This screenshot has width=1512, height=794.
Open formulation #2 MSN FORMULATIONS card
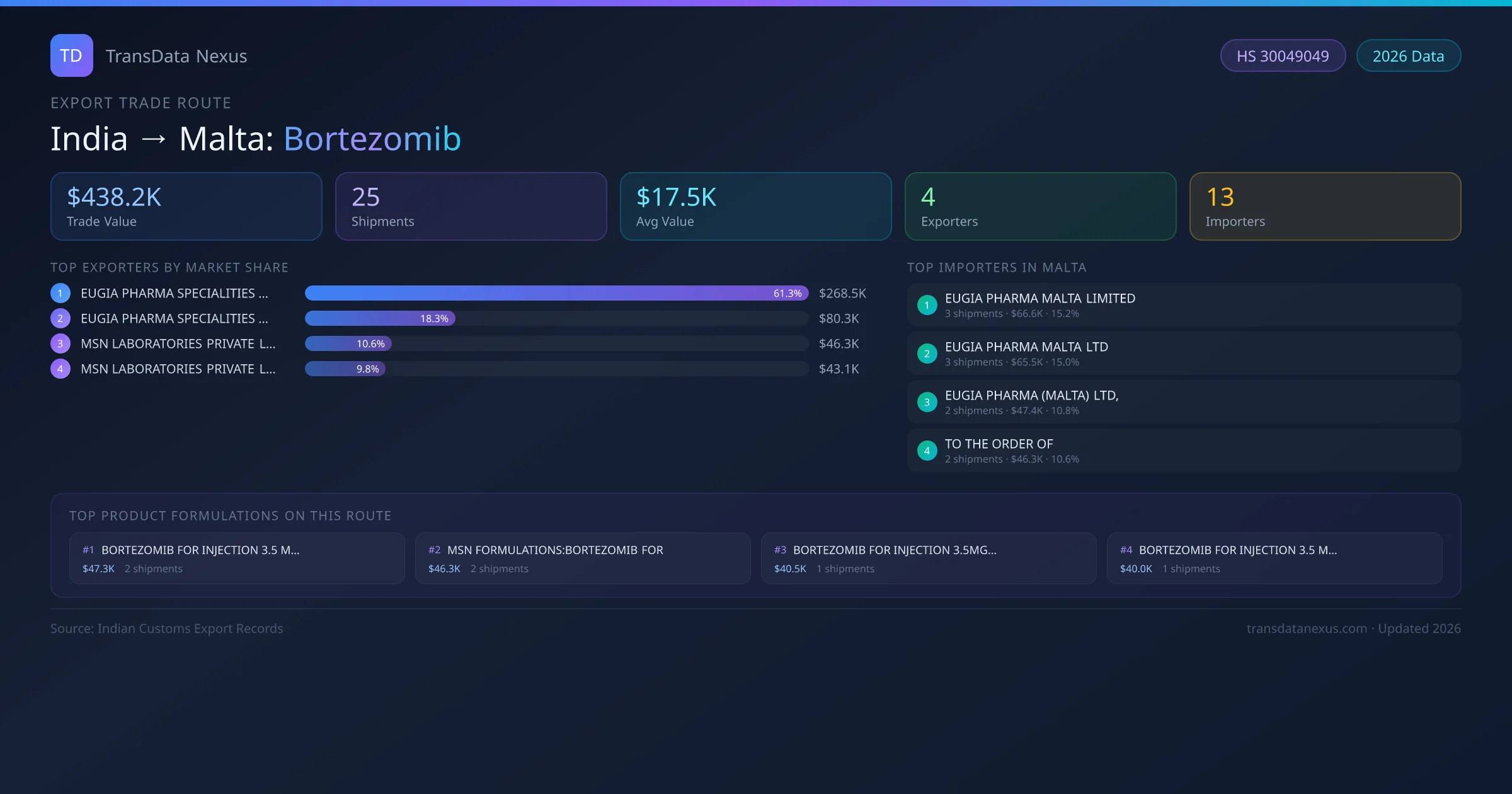[582, 558]
